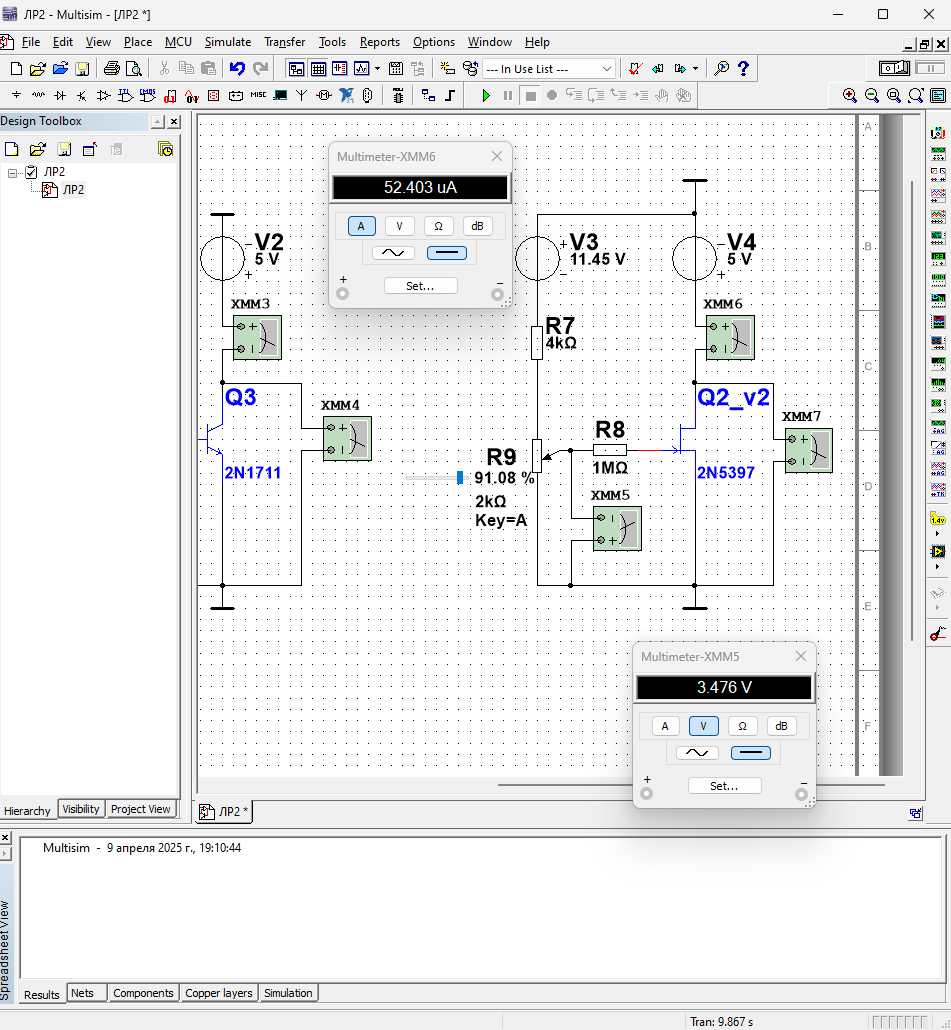Click the Zoom Out magnifier
This screenshot has width=951, height=1030.
[x=872, y=96]
